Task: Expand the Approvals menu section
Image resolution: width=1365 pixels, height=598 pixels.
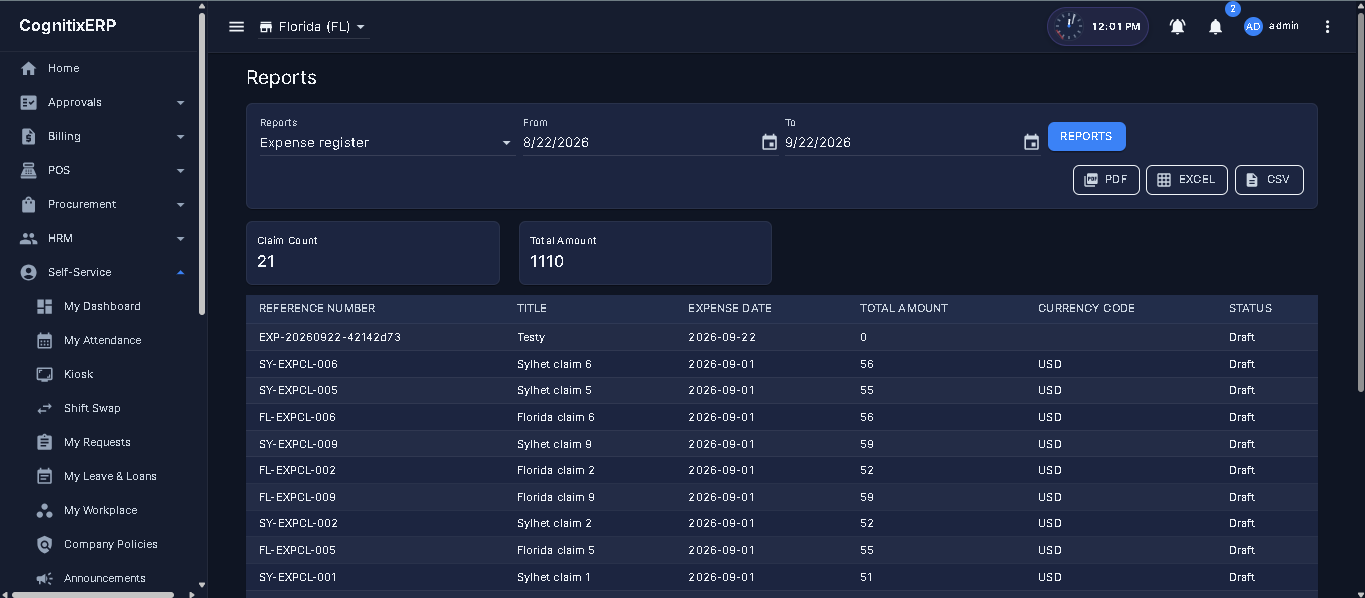Action: click(102, 102)
